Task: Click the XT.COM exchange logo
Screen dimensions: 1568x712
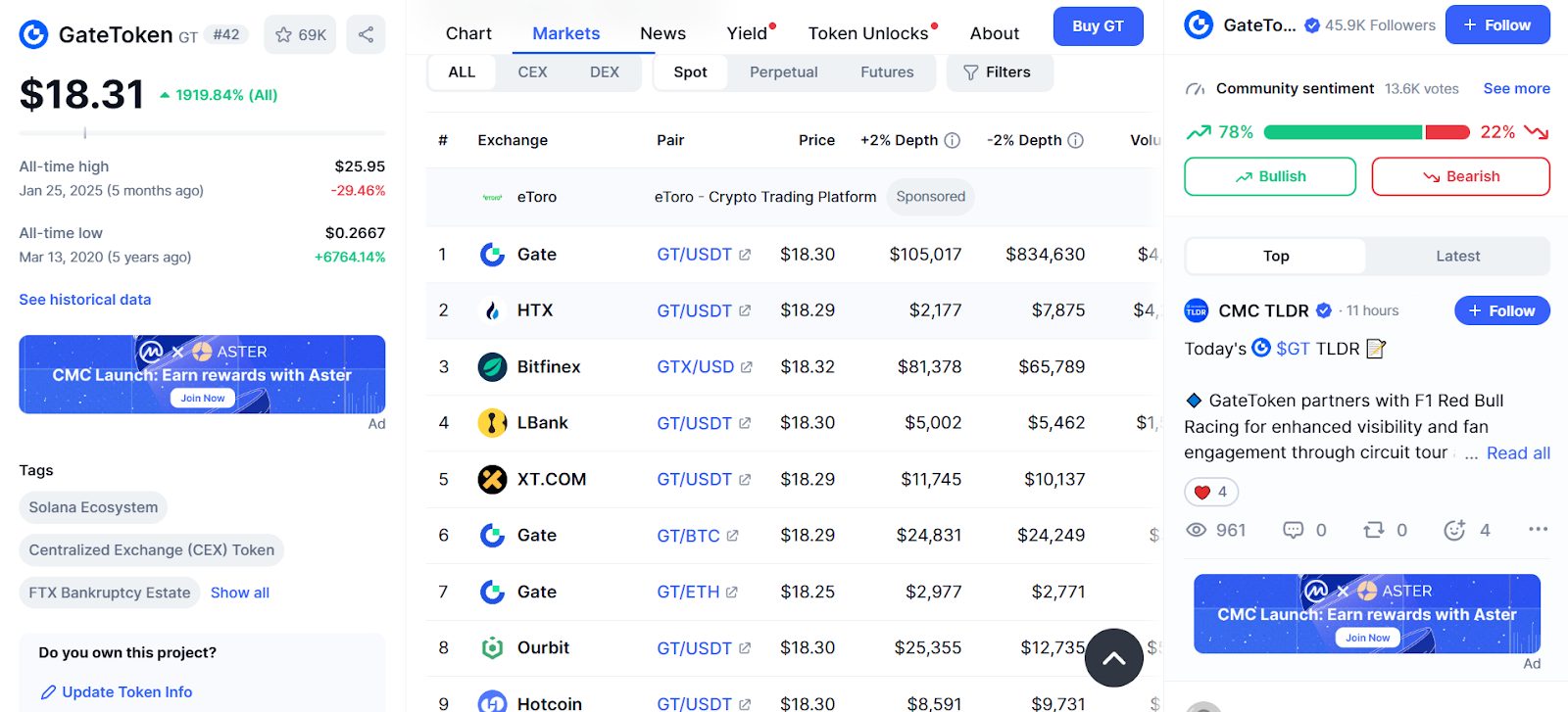Action: pyautogui.click(x=492, y=479)
